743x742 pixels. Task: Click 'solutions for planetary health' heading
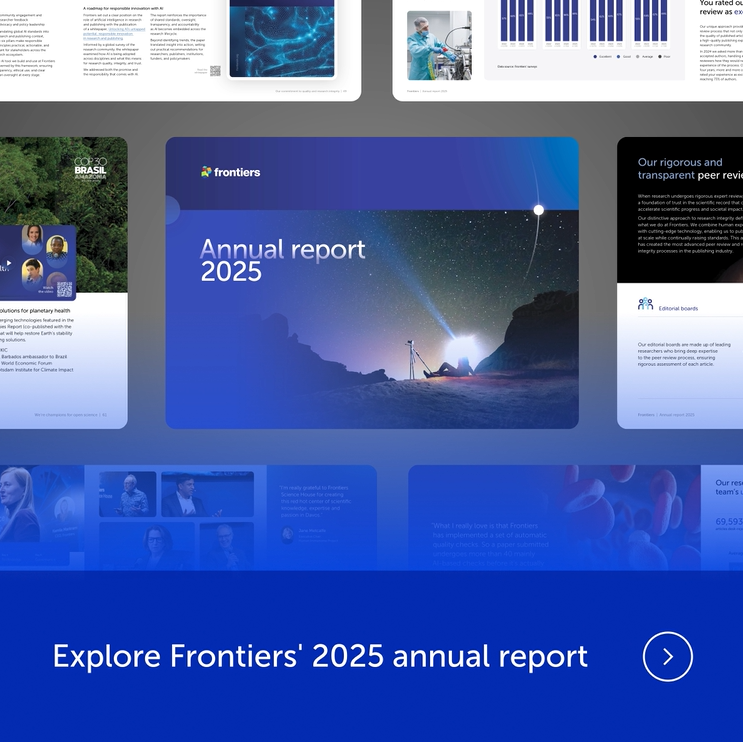[x=35, y=311]
